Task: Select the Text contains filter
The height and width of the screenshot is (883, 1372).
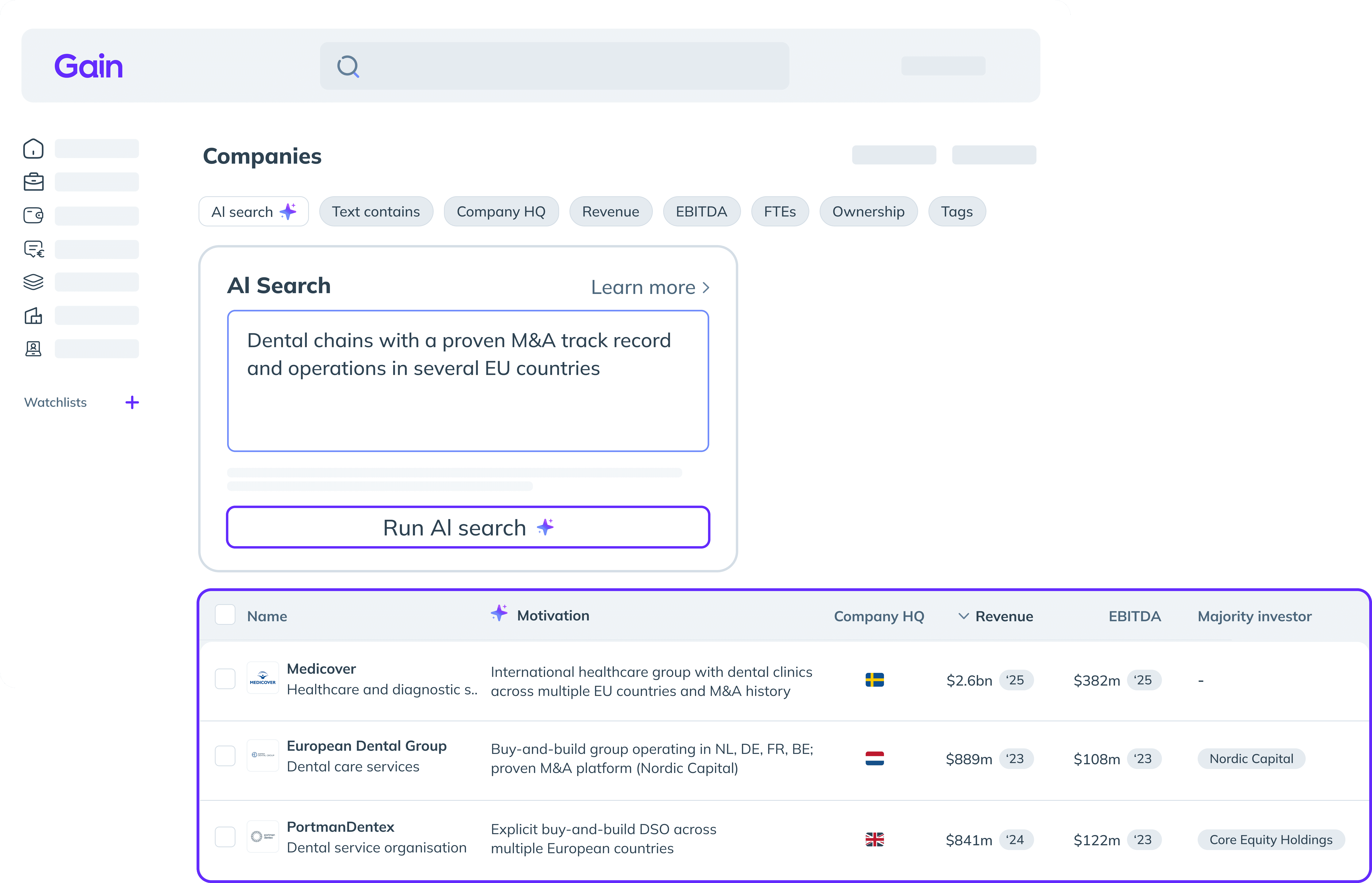Action: 375,212
